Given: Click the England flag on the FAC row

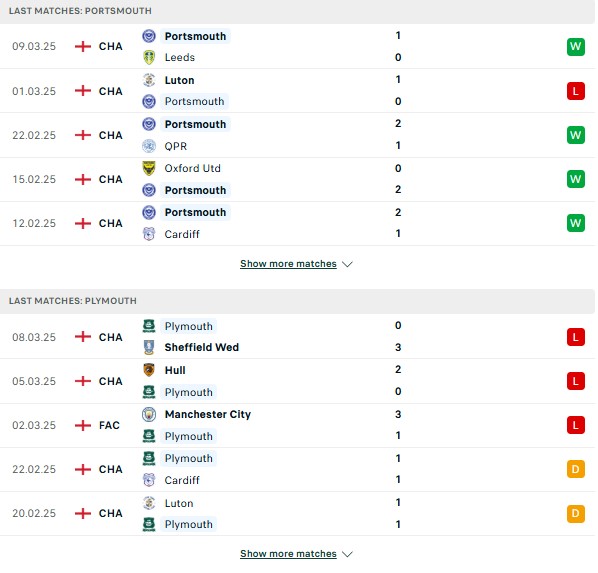Looking at the screenshot, I should click(83, 425).
